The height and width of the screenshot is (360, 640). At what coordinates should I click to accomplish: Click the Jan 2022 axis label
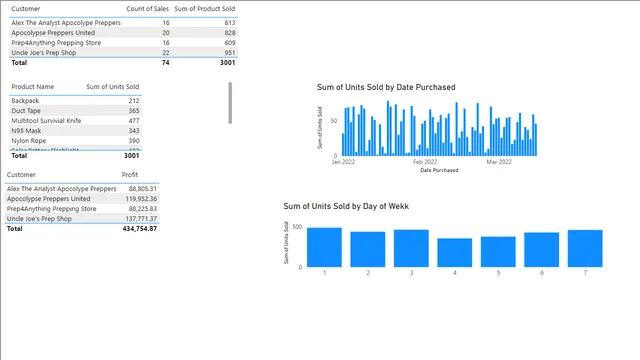343,162
